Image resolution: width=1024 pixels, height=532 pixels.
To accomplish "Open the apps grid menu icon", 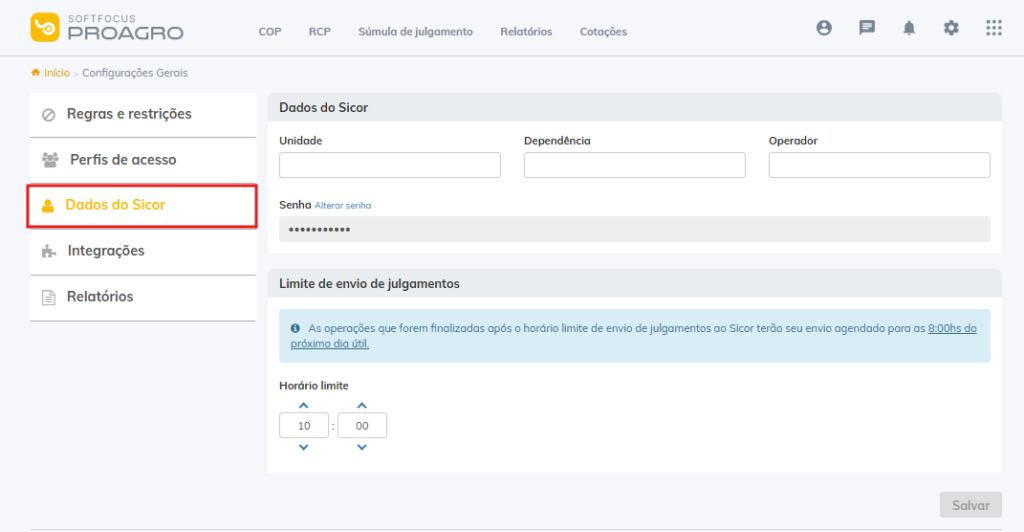I will click(993, 28).
